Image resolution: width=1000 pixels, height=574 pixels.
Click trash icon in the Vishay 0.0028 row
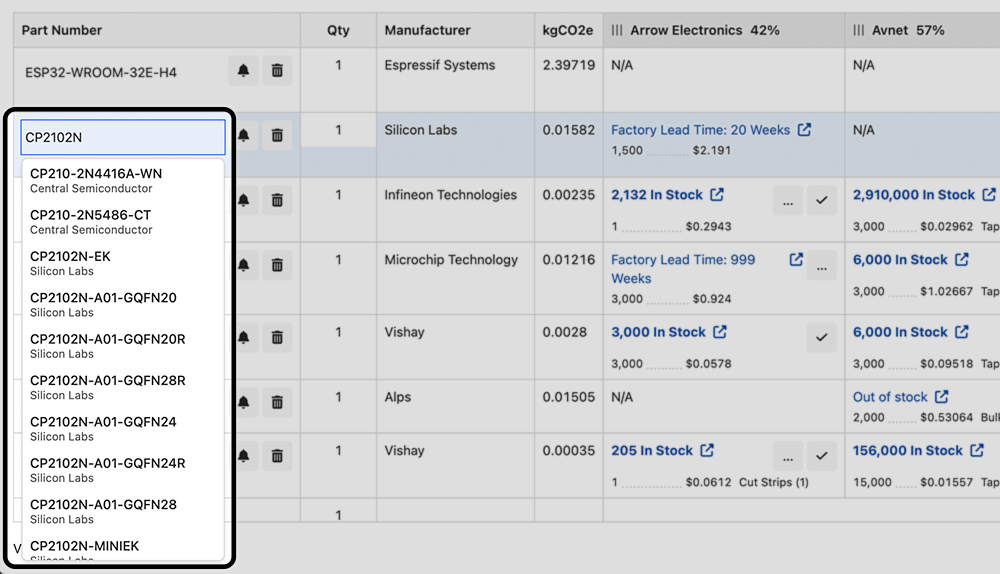(277, 337)
